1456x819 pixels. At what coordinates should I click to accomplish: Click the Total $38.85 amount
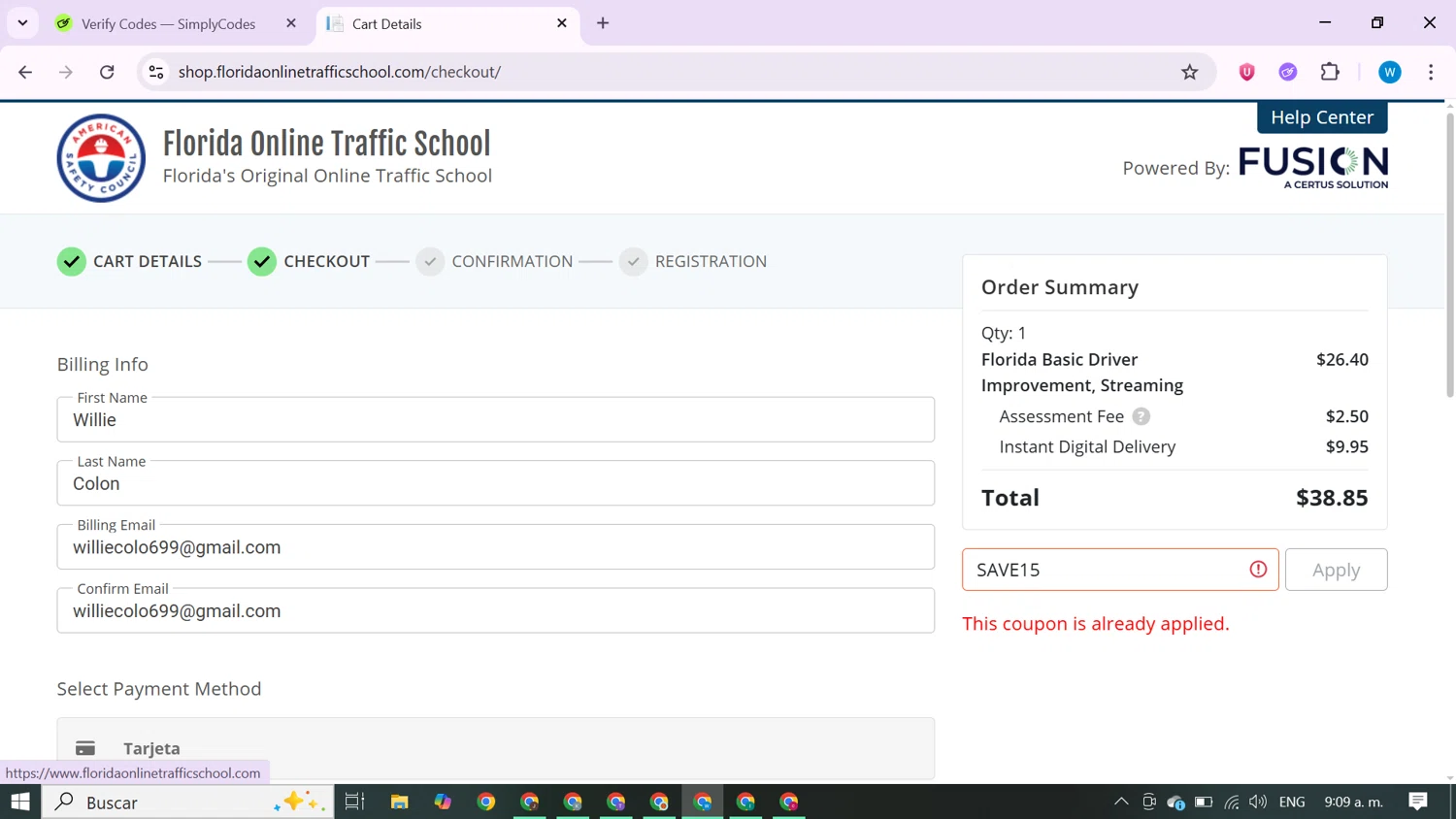point(1332,498)
